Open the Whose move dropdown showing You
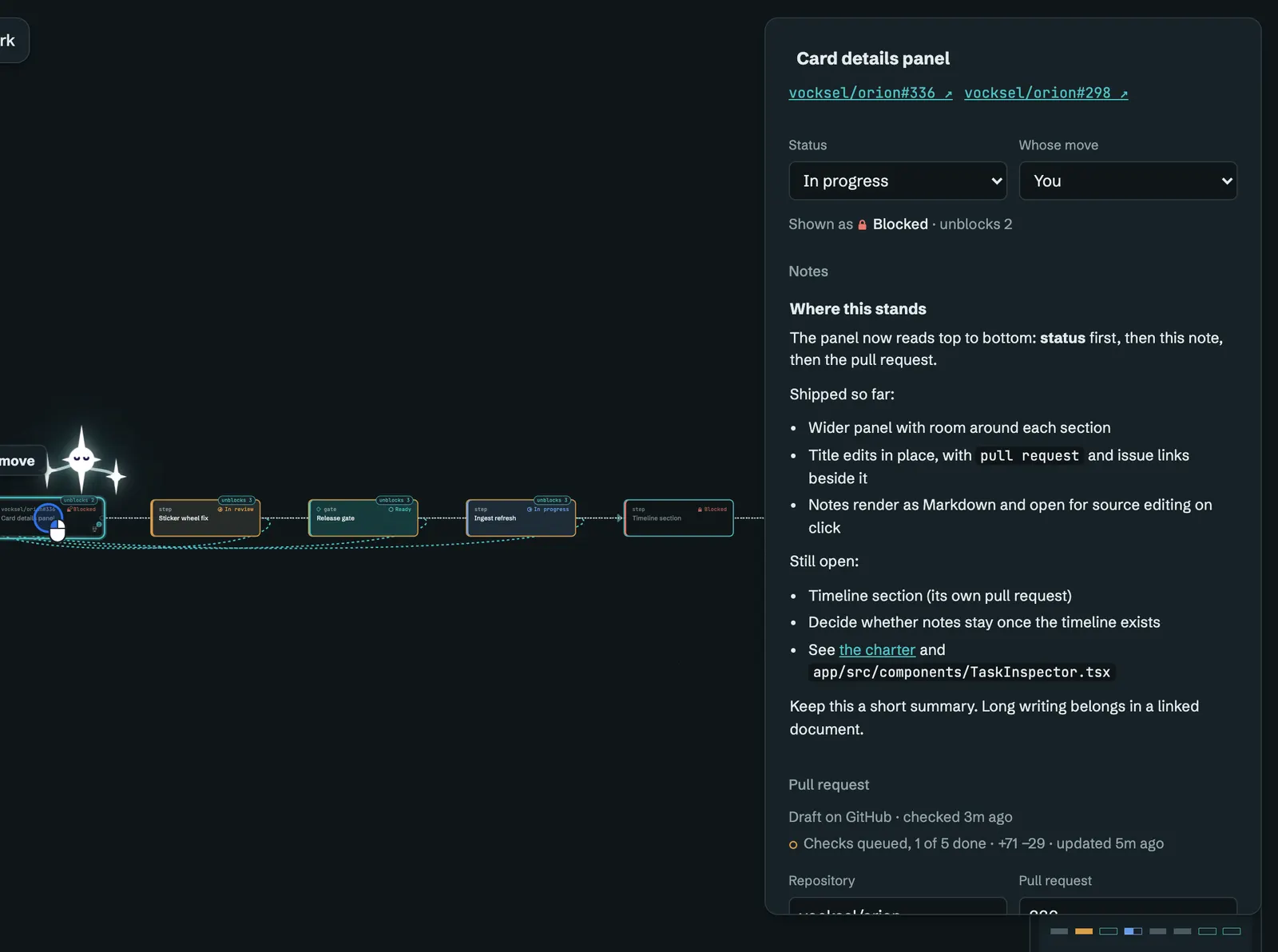The width and height of the screenshot is (1278, 952). pos(1128,180)
